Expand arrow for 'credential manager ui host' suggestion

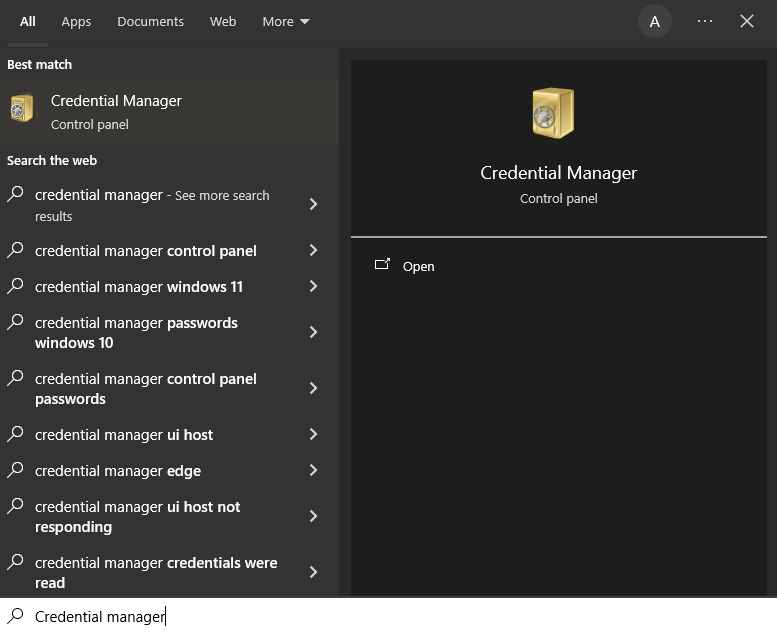click(313, 435)
